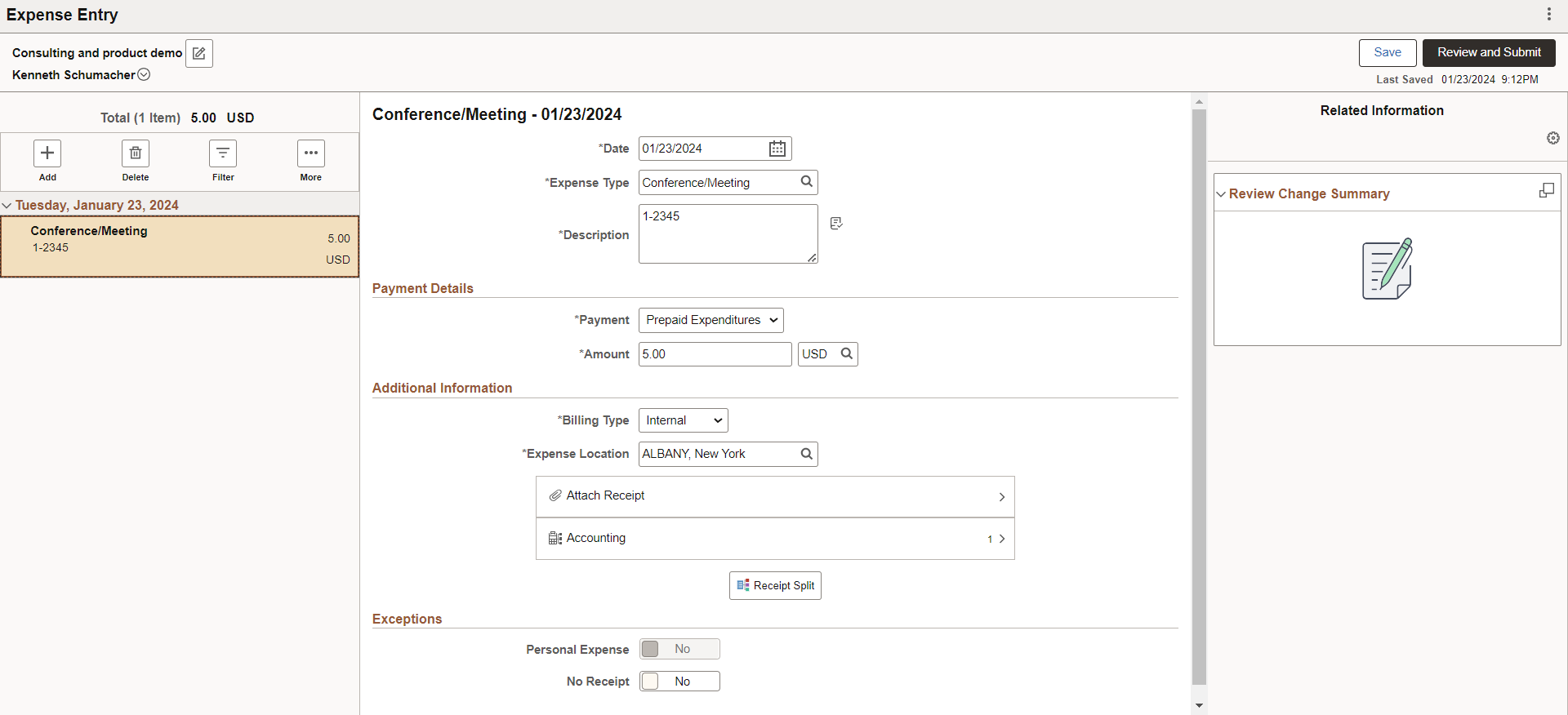Open the date calendar picker

coord(777,149)
